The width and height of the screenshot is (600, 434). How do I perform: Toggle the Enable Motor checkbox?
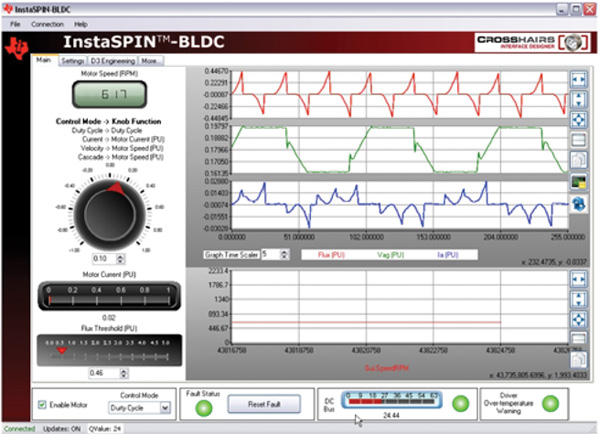[x=42, y=404]
